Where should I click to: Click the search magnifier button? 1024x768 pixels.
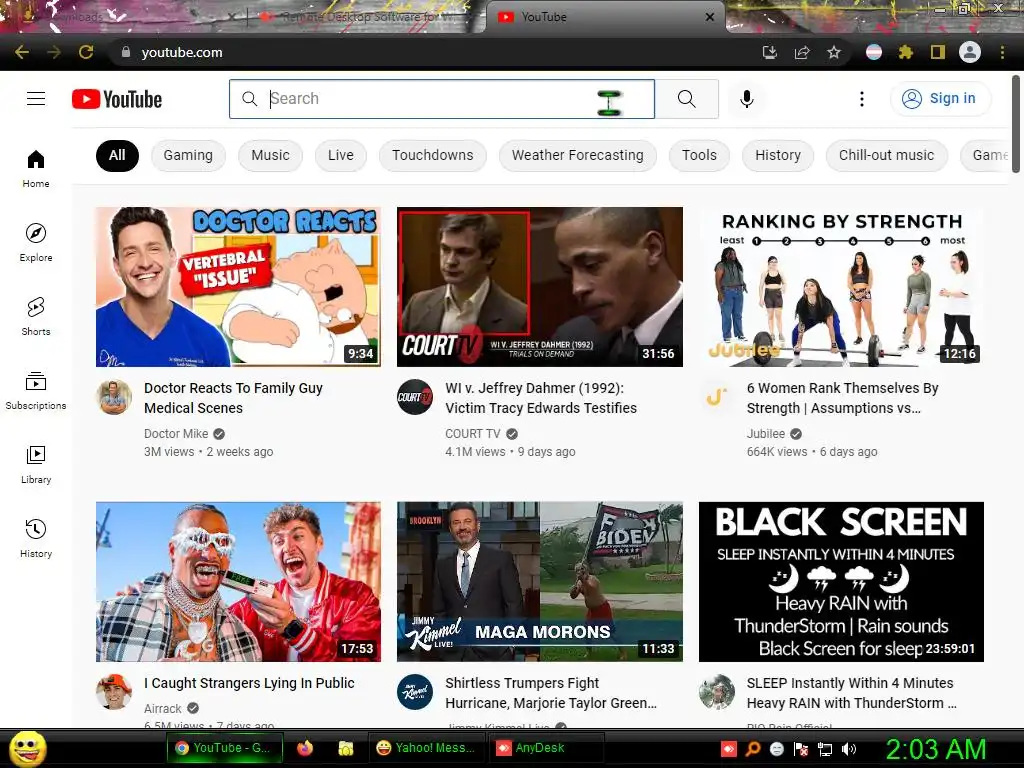point(686,99)
